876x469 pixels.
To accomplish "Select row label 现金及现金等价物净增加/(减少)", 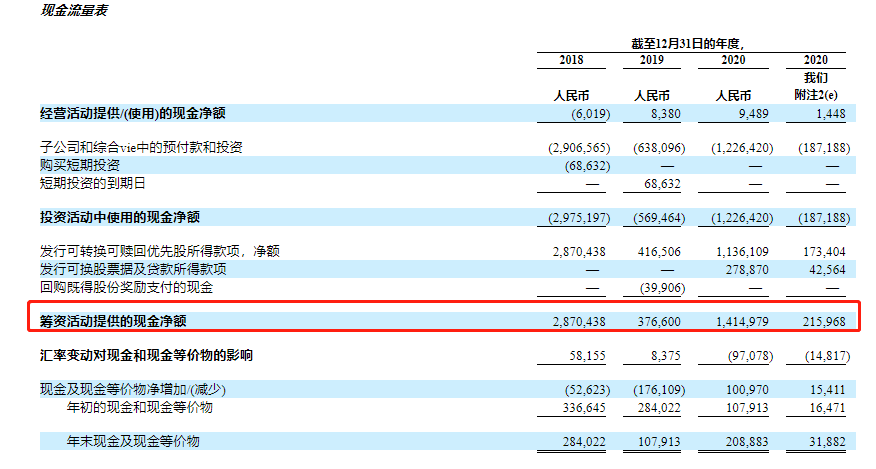I will tap(133, 389).
